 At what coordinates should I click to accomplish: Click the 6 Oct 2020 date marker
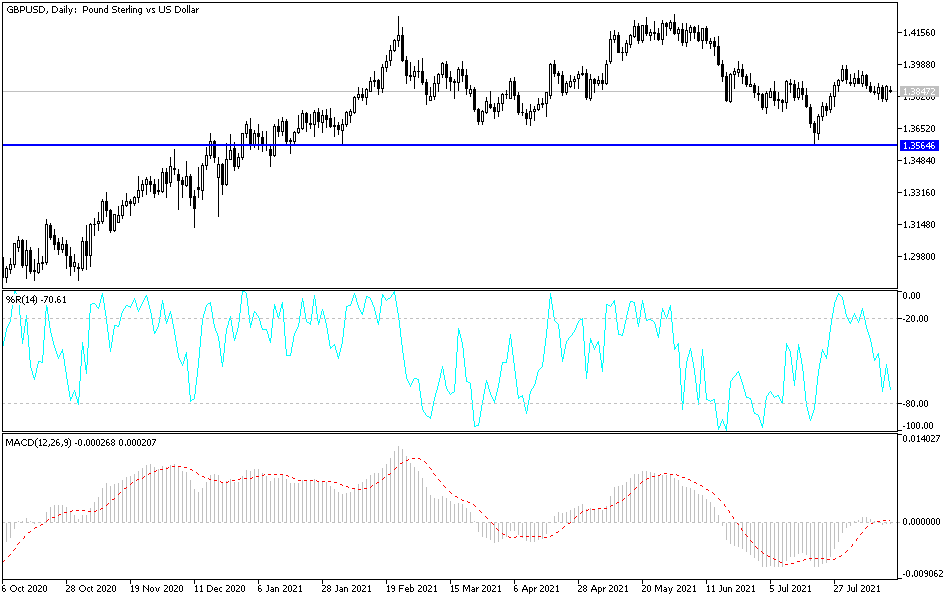[x=24, y=588]
